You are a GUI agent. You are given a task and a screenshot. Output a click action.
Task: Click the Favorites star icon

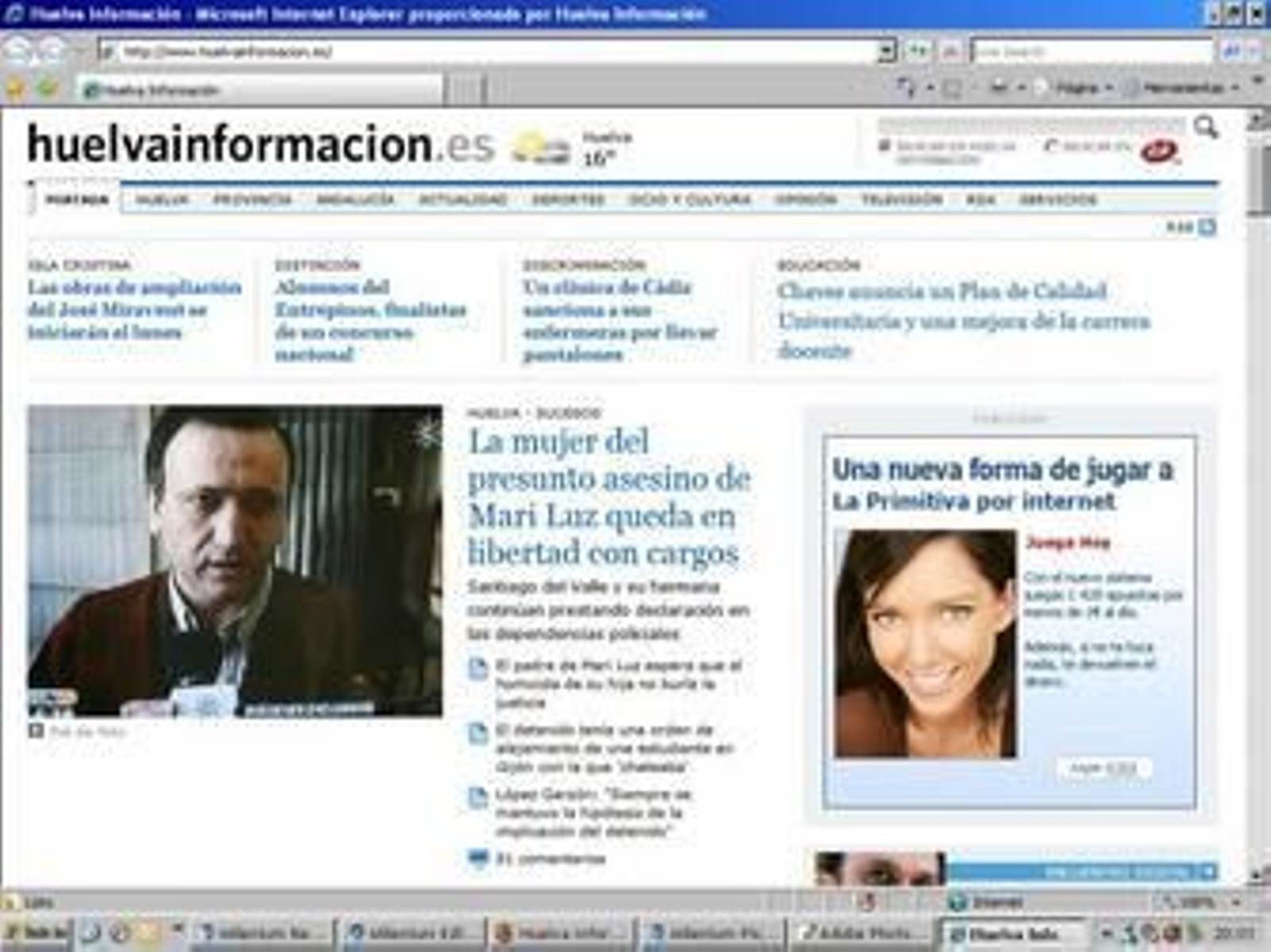click(15, 88)
